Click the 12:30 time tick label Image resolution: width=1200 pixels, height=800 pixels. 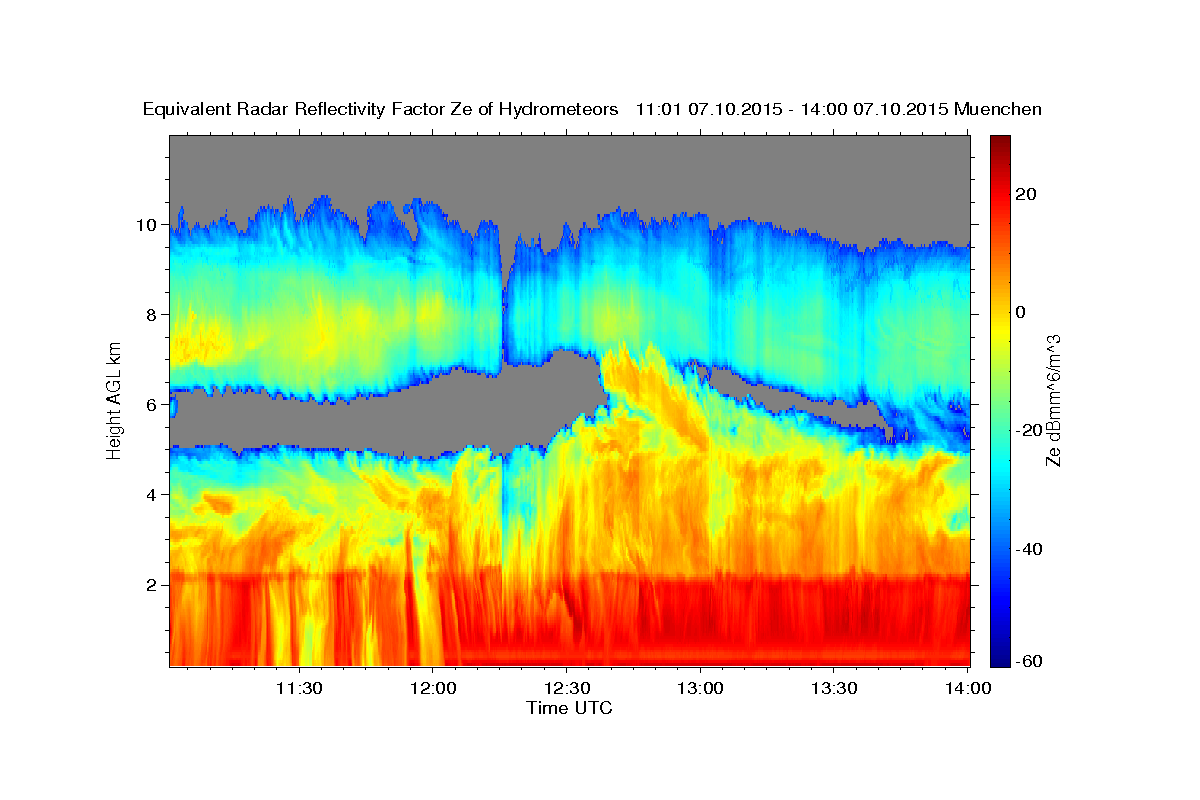pyautogui.click(x=566, y=689)
